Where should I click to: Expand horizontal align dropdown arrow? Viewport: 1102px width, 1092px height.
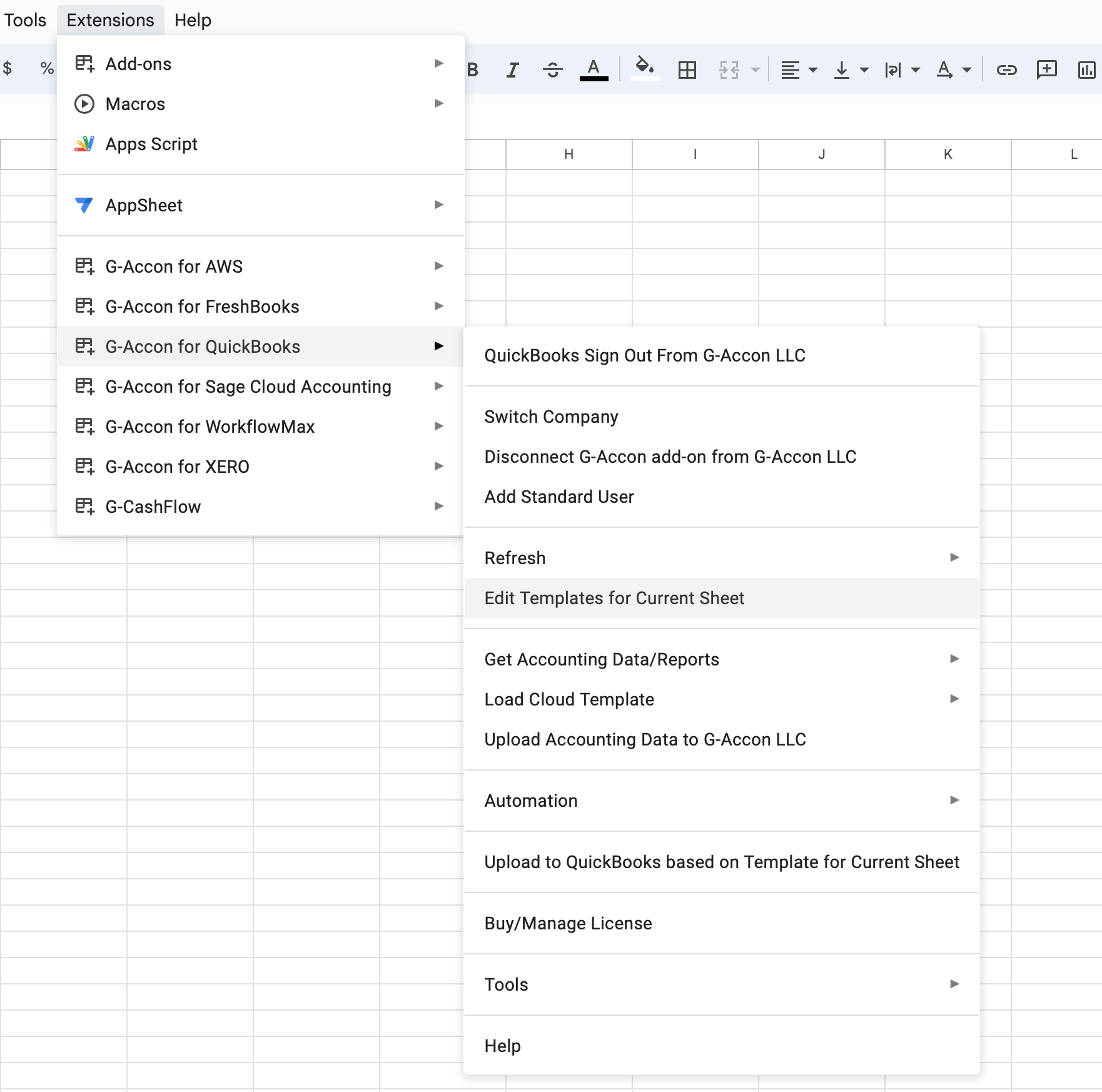(x=813, y=69)
